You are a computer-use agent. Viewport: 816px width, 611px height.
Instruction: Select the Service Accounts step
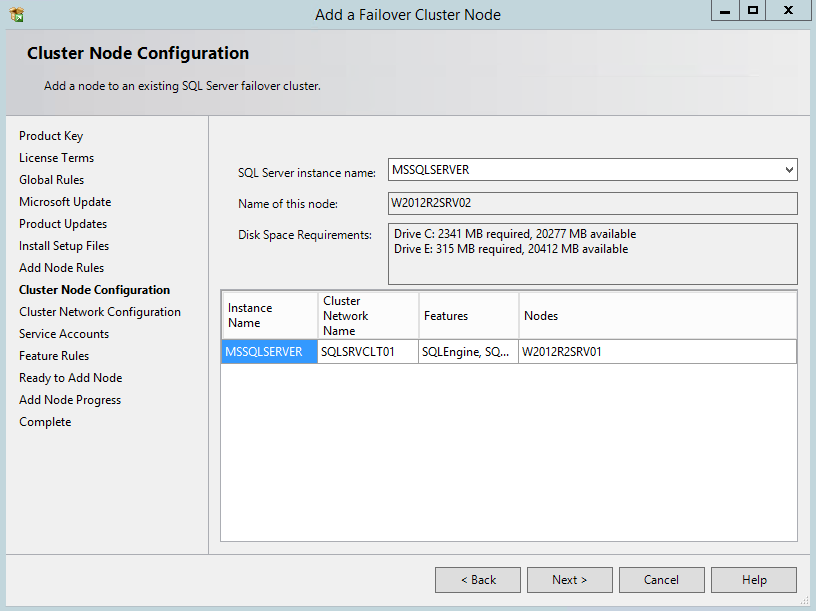click(64, 334)
